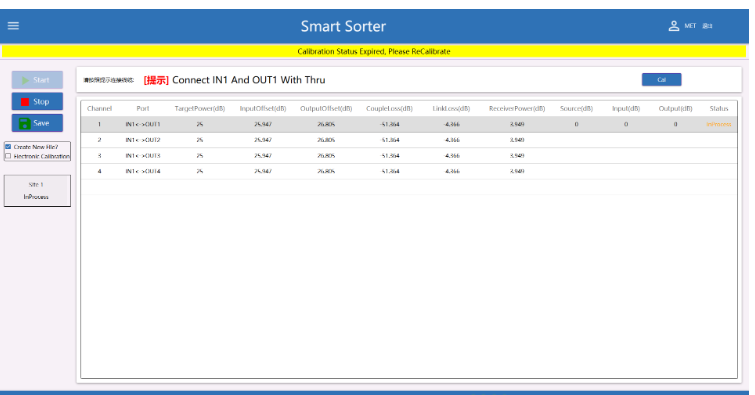Click the Status column header

(718, 108)
